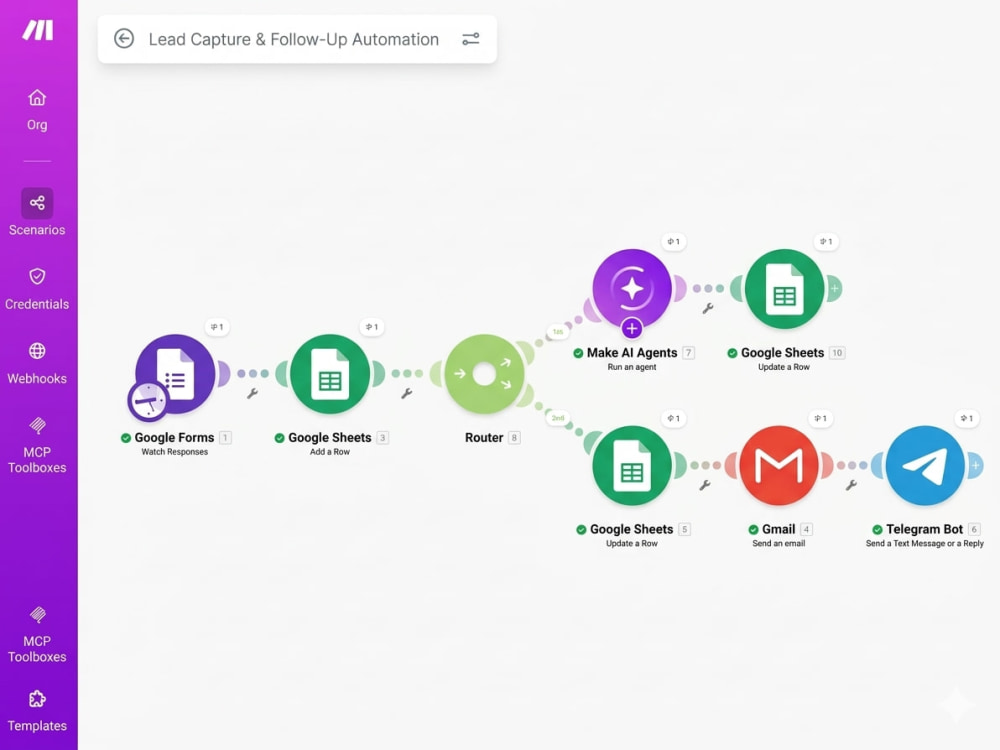1000x750 pixels.
Task: Click the Router label text
Action: coord(484,438)
